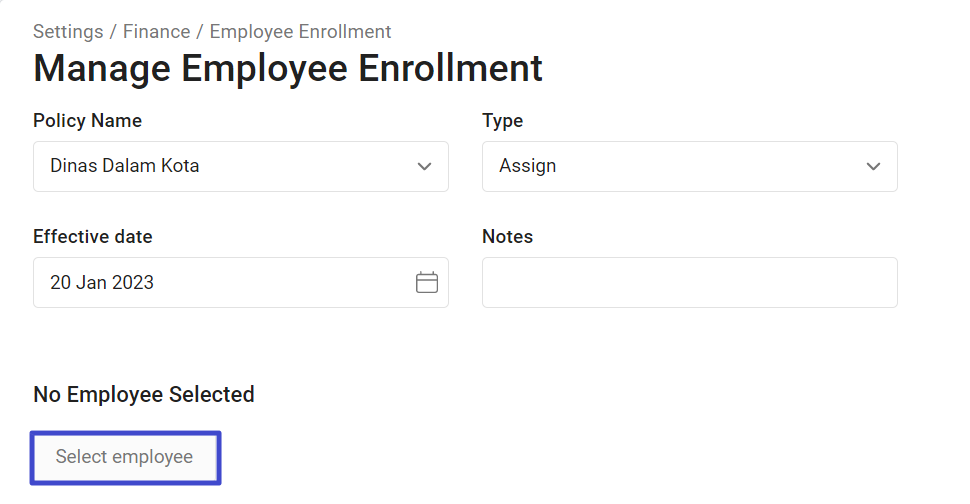Click the 20 Jan 2023 date value

[x=102, y=283]
